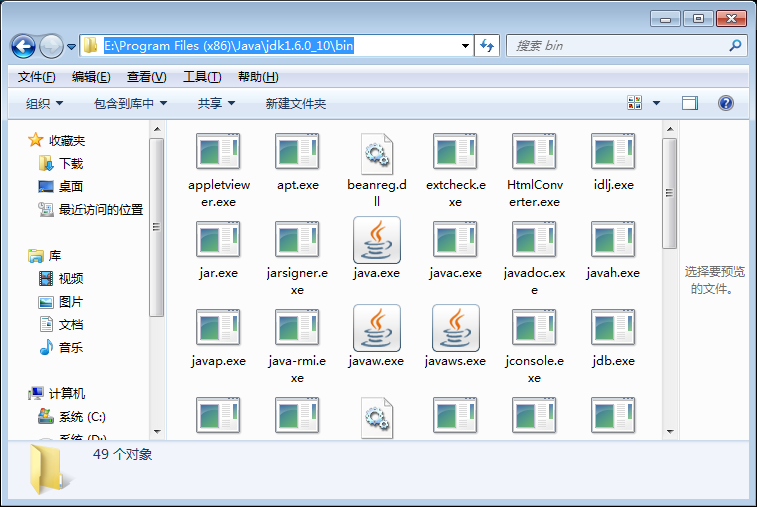
Task: Select the java-rmi.exe file icon
Action: [297, 328]
